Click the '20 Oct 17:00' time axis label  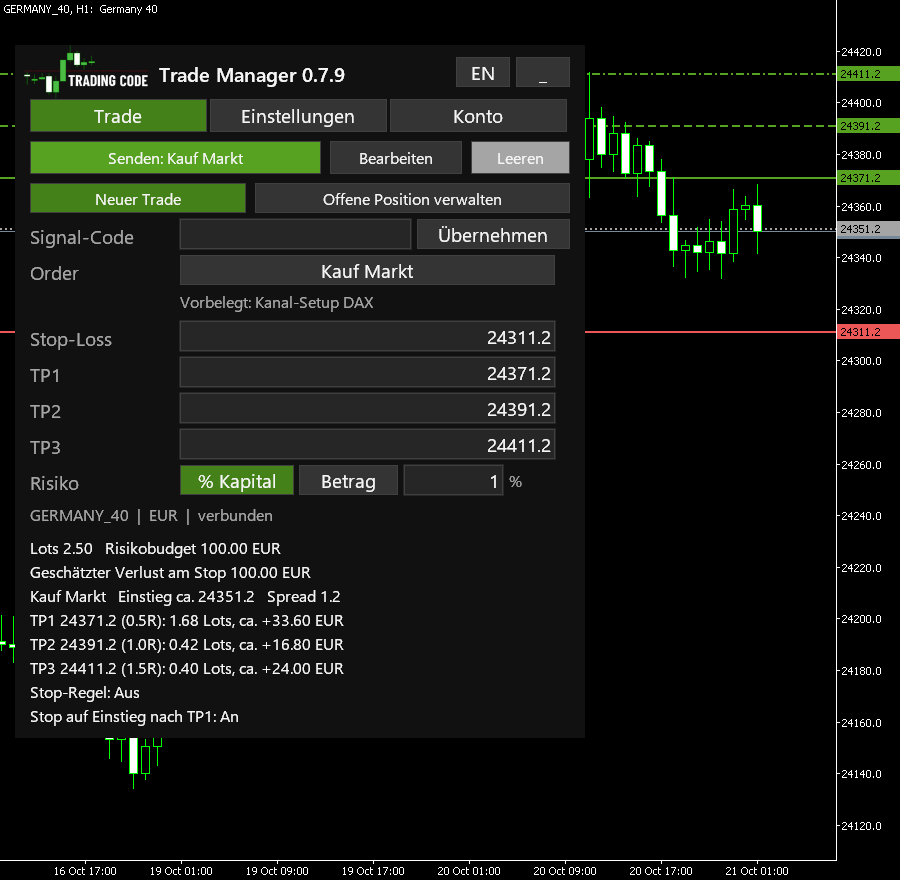[x=661, y=871]
